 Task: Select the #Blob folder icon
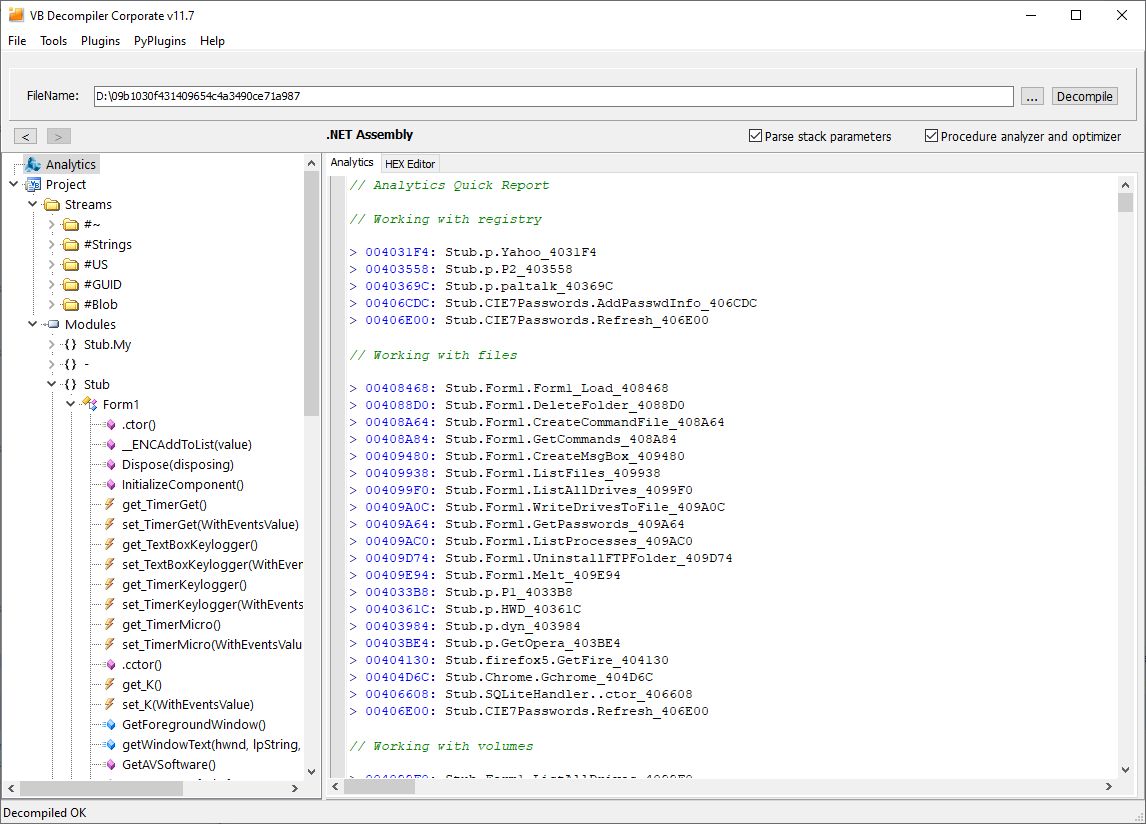[71, 304]
